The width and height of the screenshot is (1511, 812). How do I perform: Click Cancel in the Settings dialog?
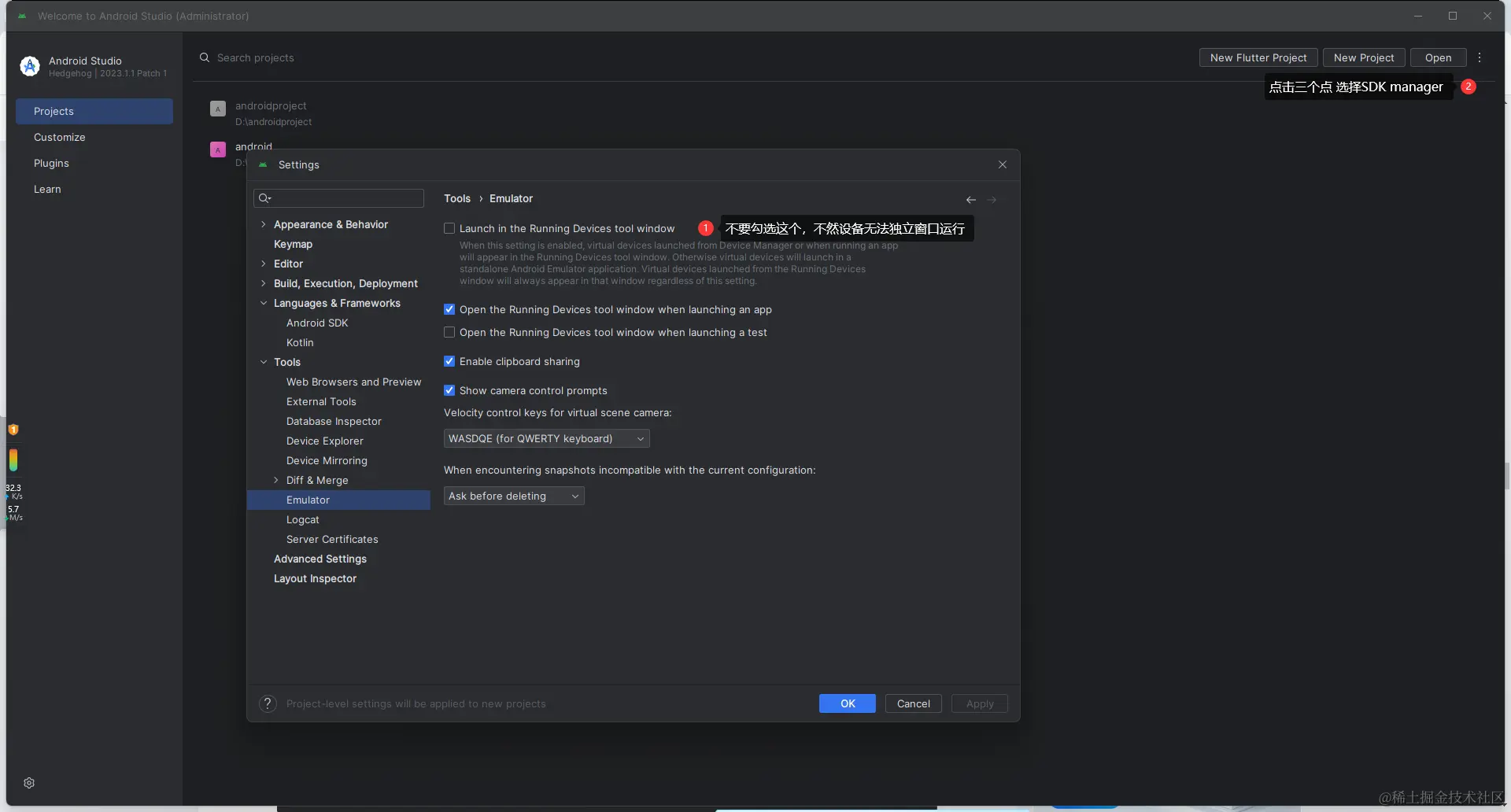point(914,703)
